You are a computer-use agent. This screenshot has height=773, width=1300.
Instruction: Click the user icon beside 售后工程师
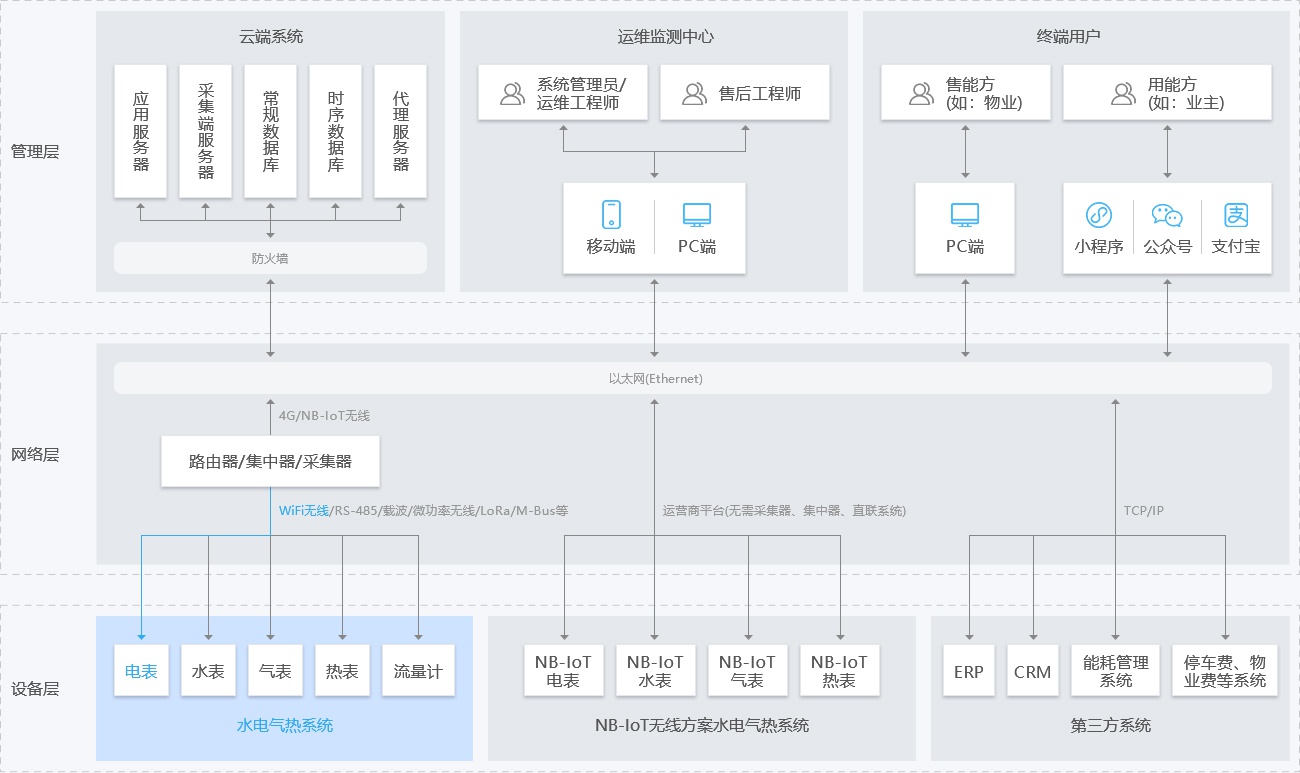pos(694,94)
